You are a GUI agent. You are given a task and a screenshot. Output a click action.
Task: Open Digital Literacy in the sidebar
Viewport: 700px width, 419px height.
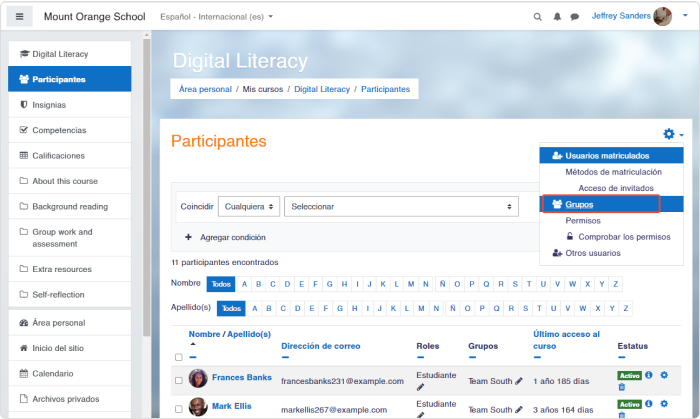click(x=70, y=54)
